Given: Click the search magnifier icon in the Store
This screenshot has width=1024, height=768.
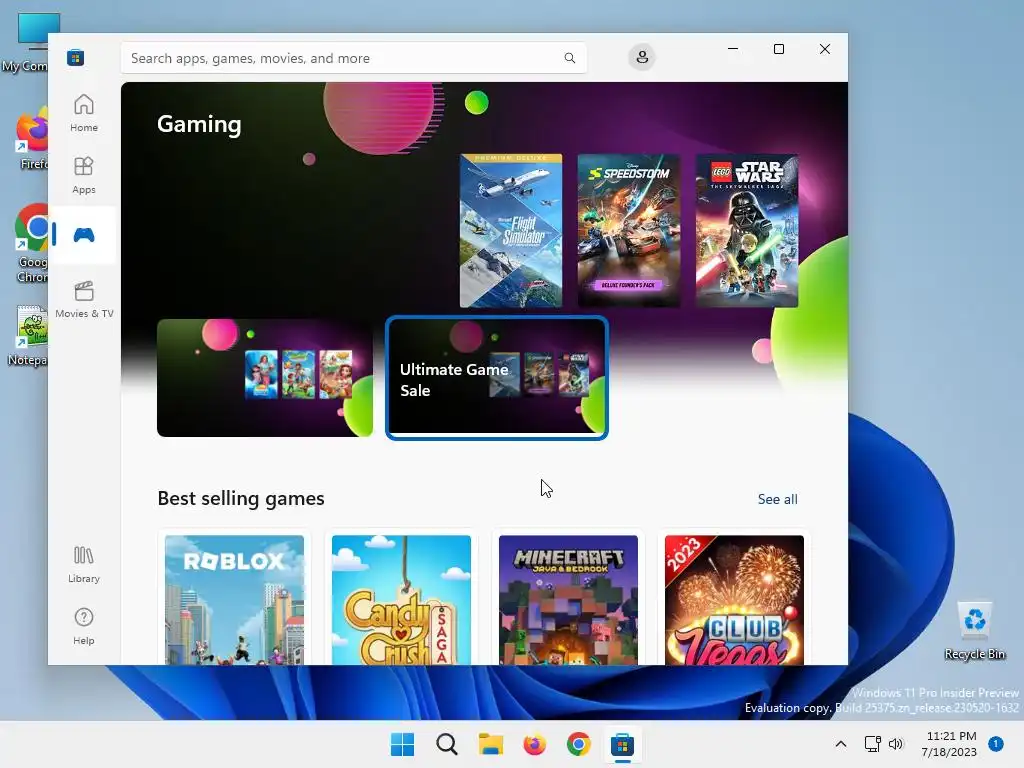Looking at the screenshot, I should (x=569, y=58).
